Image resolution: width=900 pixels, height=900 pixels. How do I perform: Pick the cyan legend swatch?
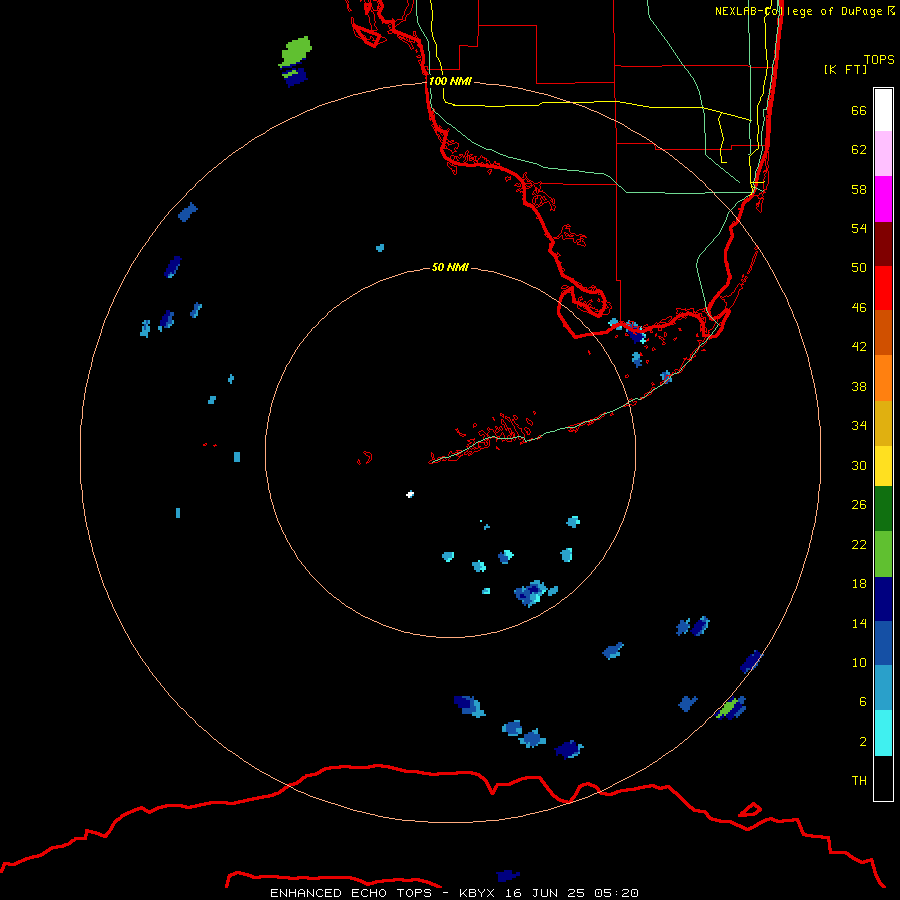pyautogui.click(x=883, y=733)
